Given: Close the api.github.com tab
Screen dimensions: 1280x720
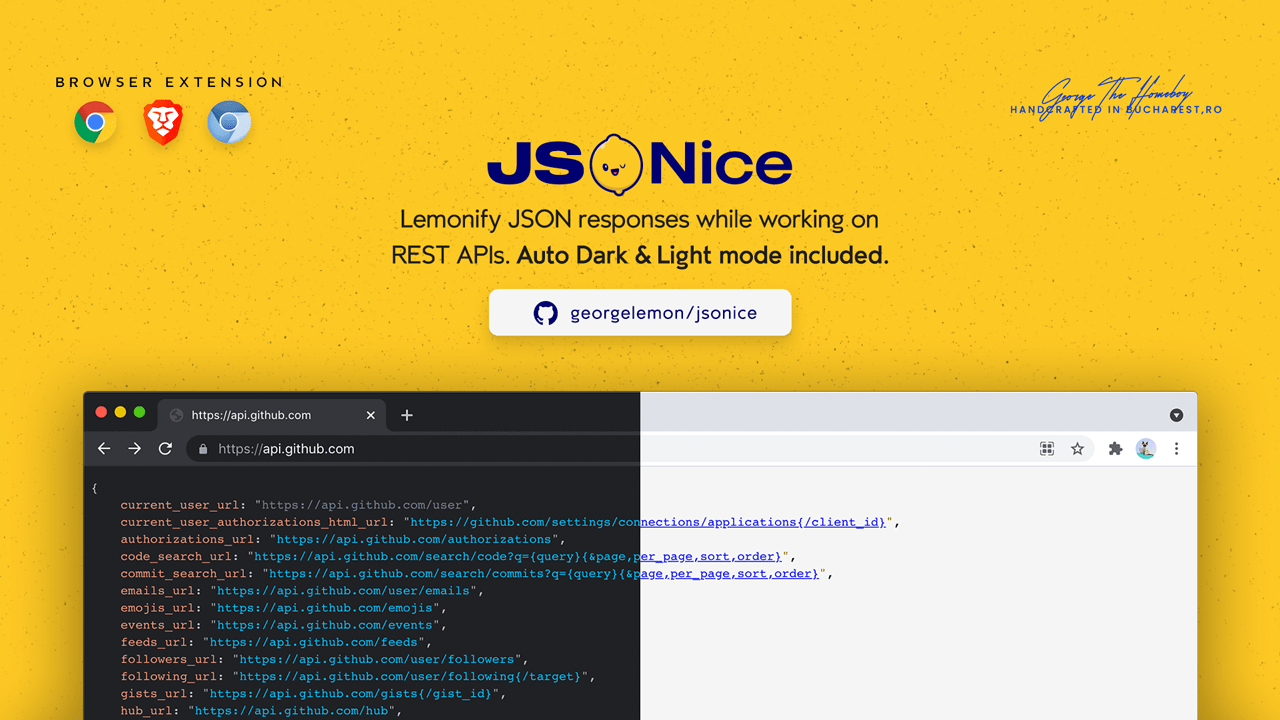Looking at the screenshot, I should pos(371,415).
